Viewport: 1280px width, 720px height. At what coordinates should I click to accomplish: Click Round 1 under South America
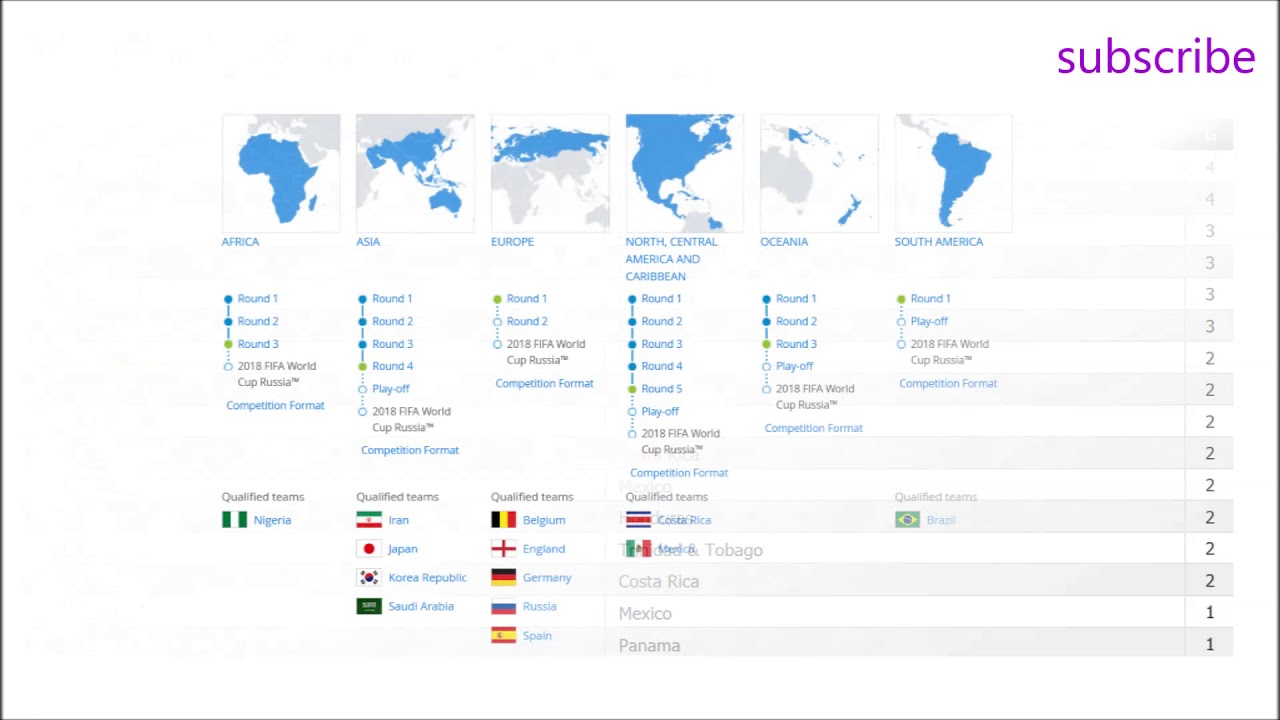pyautogui.click(x=930, y=299)
